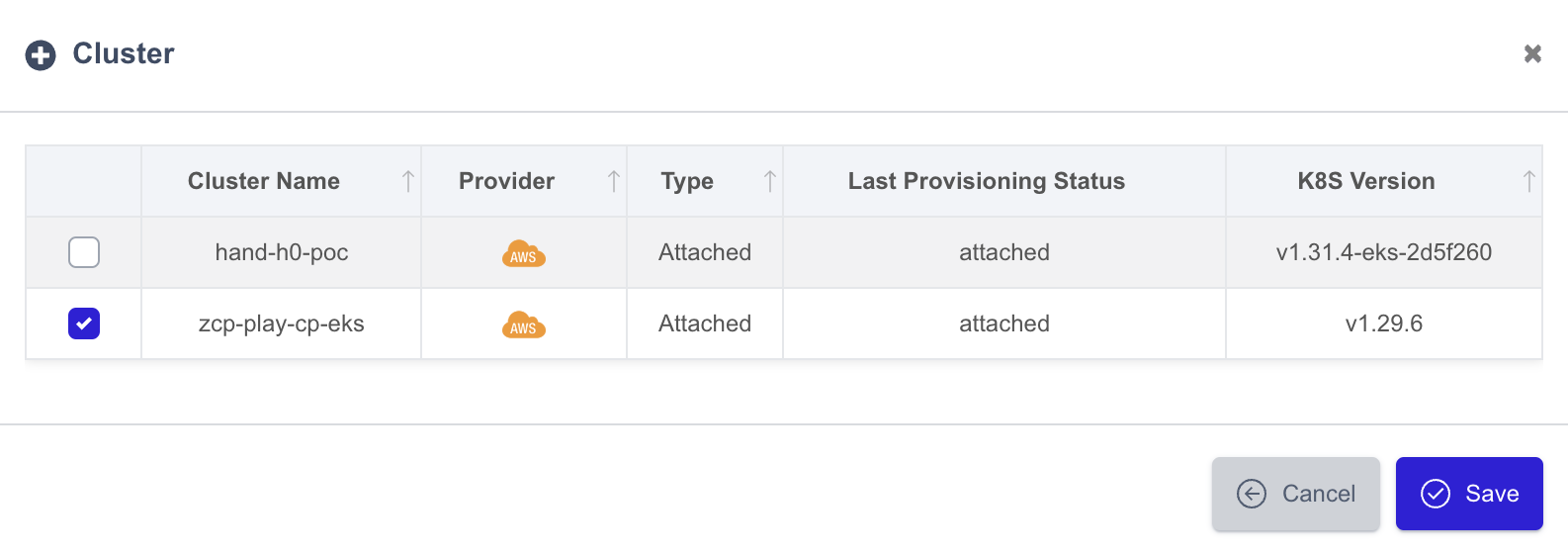Click the v1.29.6 version cell

click(1384, 323)
